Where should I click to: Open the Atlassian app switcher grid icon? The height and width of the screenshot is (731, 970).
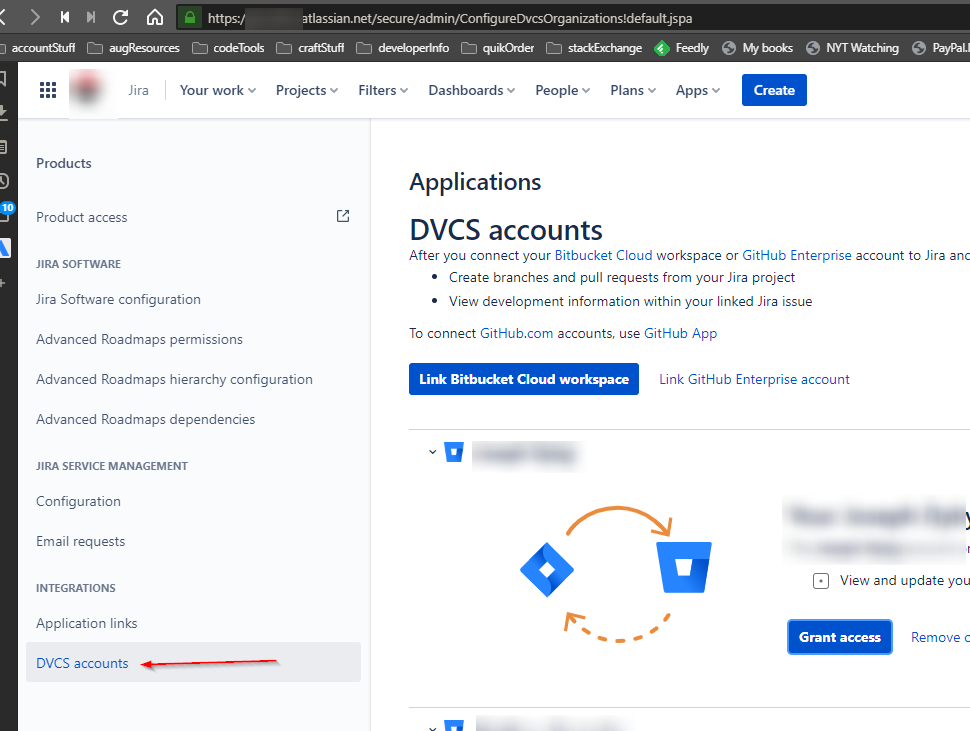pos(48,90)
